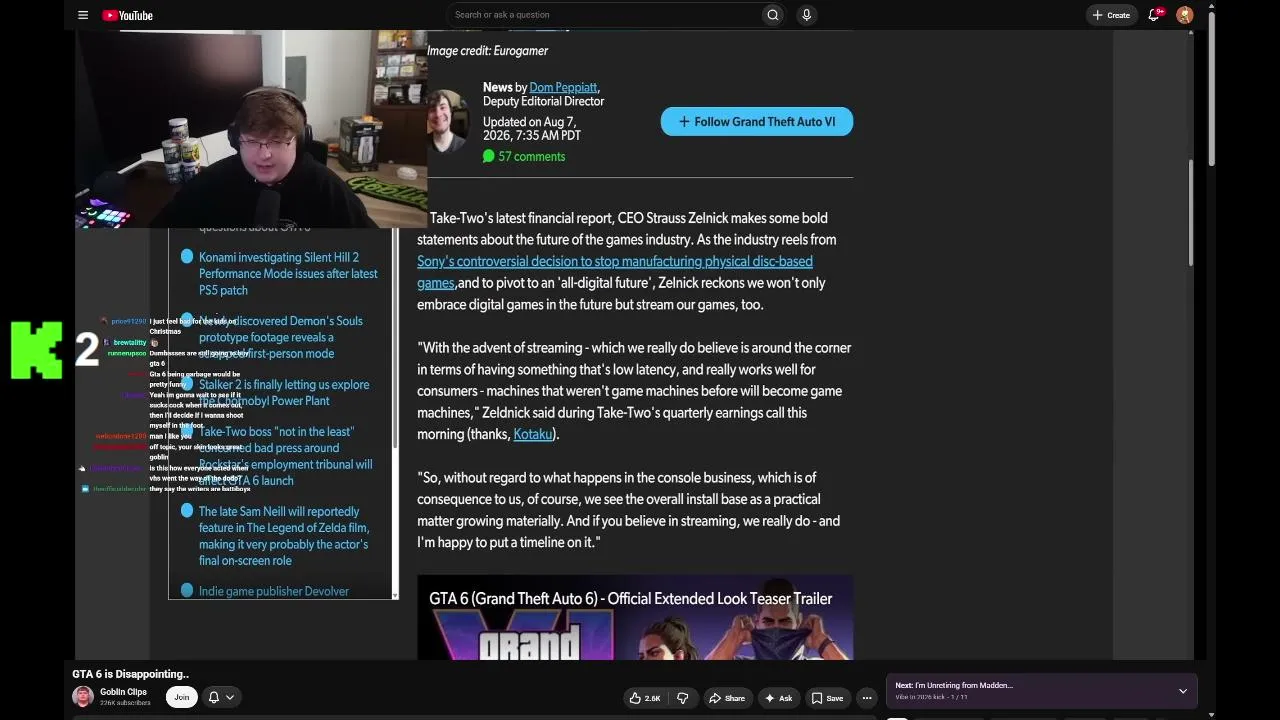Click the 226K subscribers text

125,703
